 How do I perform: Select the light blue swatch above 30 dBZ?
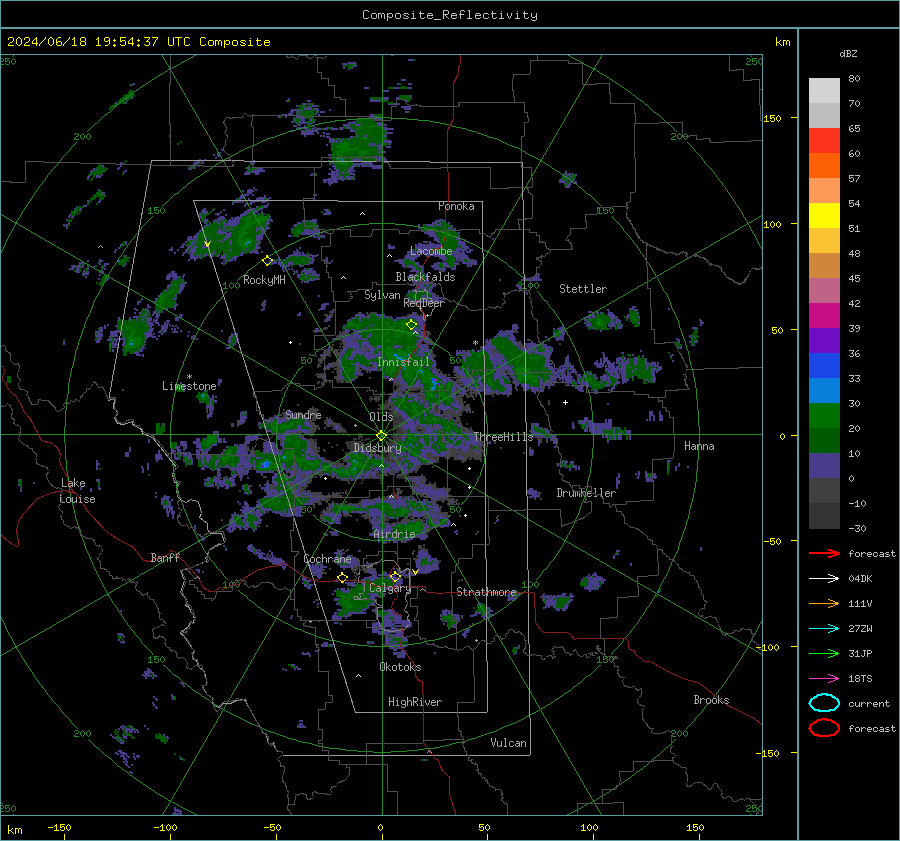pyautogui.click(x=824, y=391)
